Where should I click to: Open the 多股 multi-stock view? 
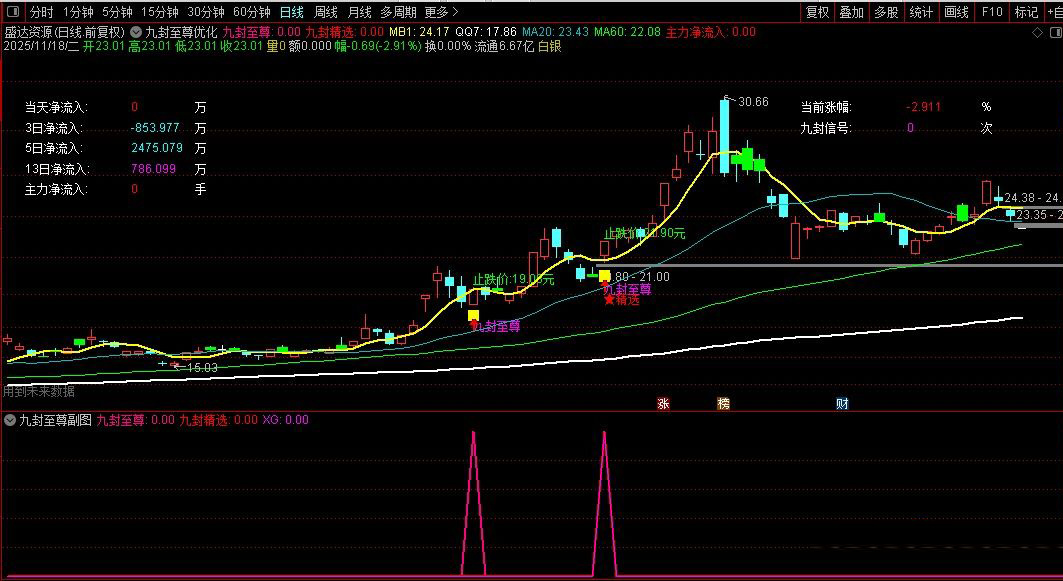[885, 12]
